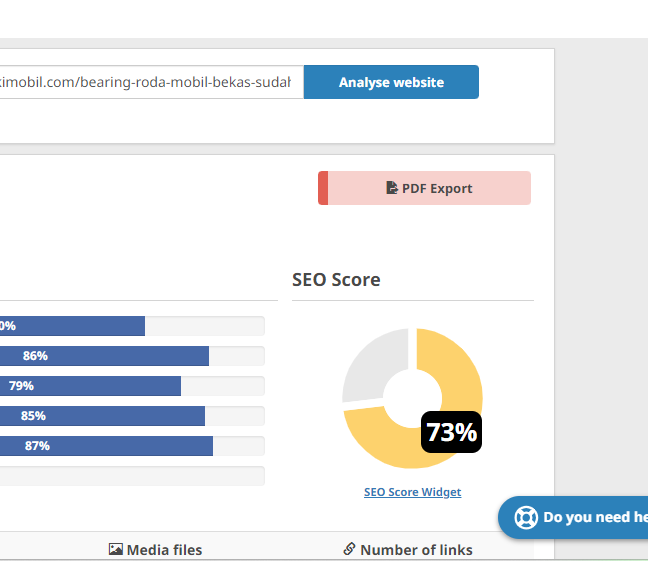Click the lifebuoy help icon
Image resolution: width=648 pixels, height=561 pixels.
pos(526,517)
